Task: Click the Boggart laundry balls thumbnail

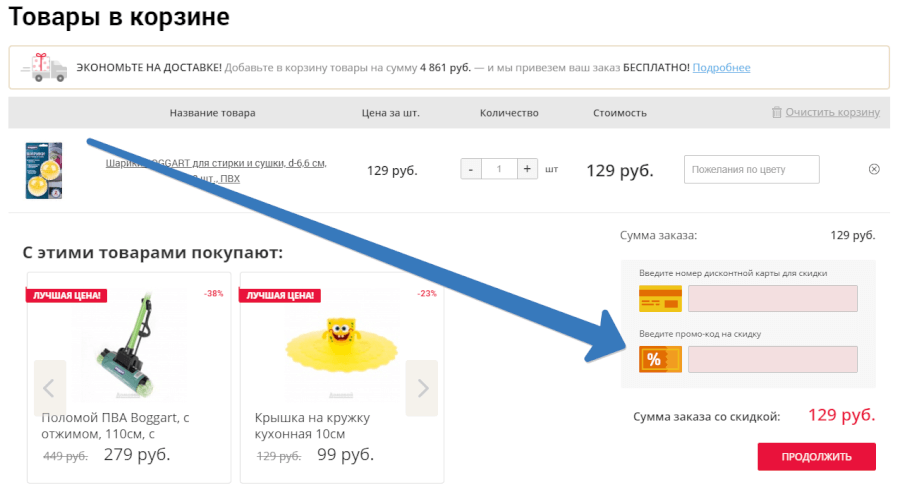Action: pyautogui.click(x=44, y=170)
